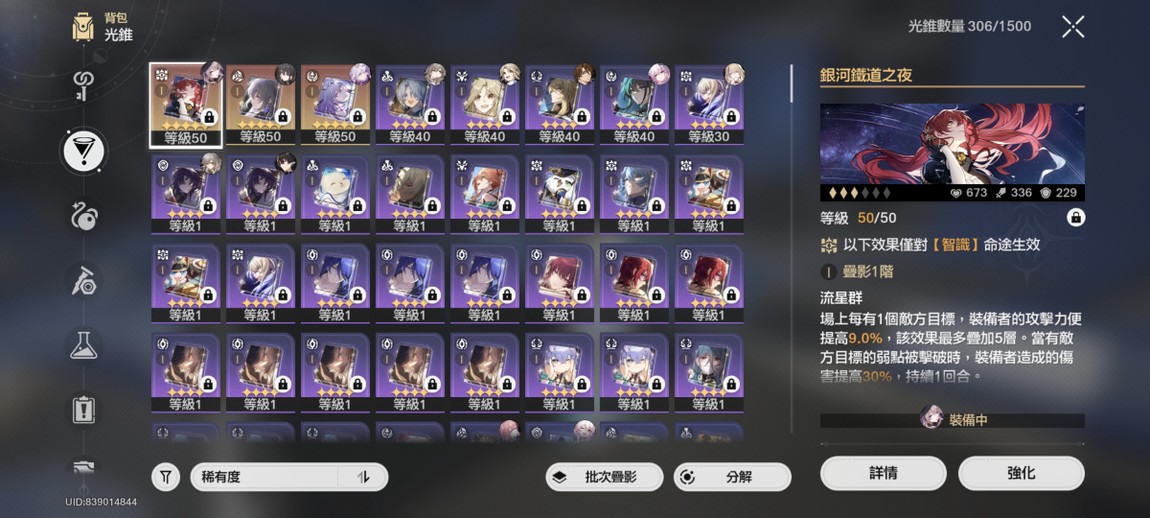Select the level 30 light cone card
Image resolution: width=1150 pixels, height=518 pixels.
tap(709, 104)
